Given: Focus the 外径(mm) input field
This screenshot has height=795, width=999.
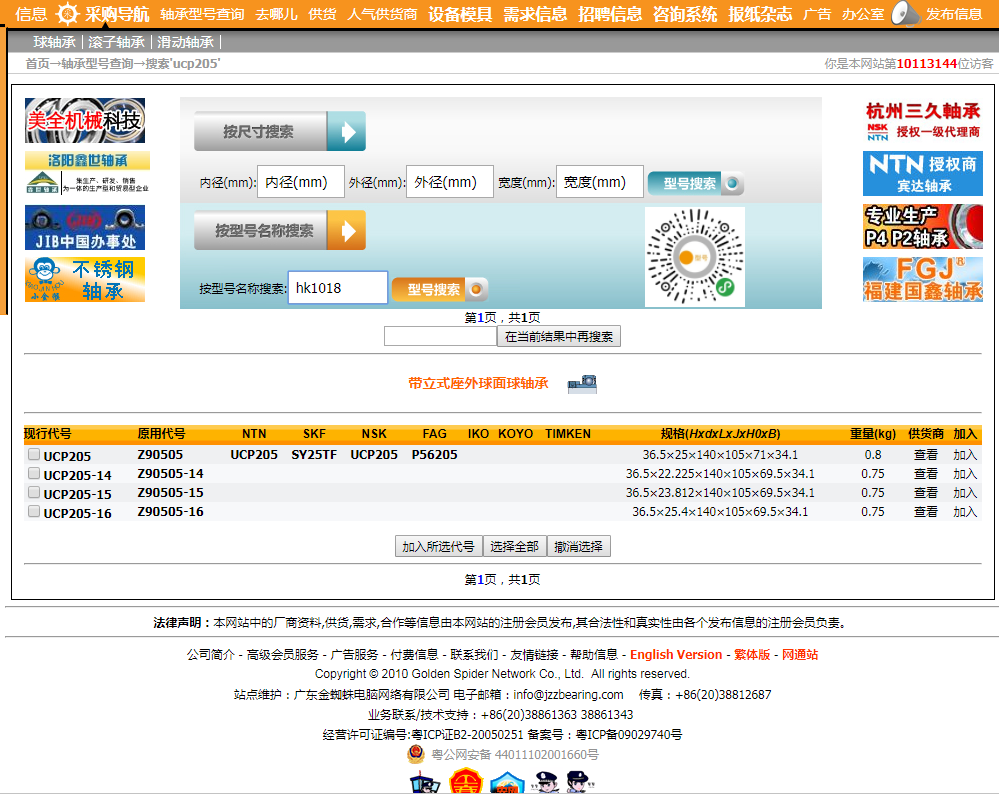Looking at the screenshot, I should 450,182.
